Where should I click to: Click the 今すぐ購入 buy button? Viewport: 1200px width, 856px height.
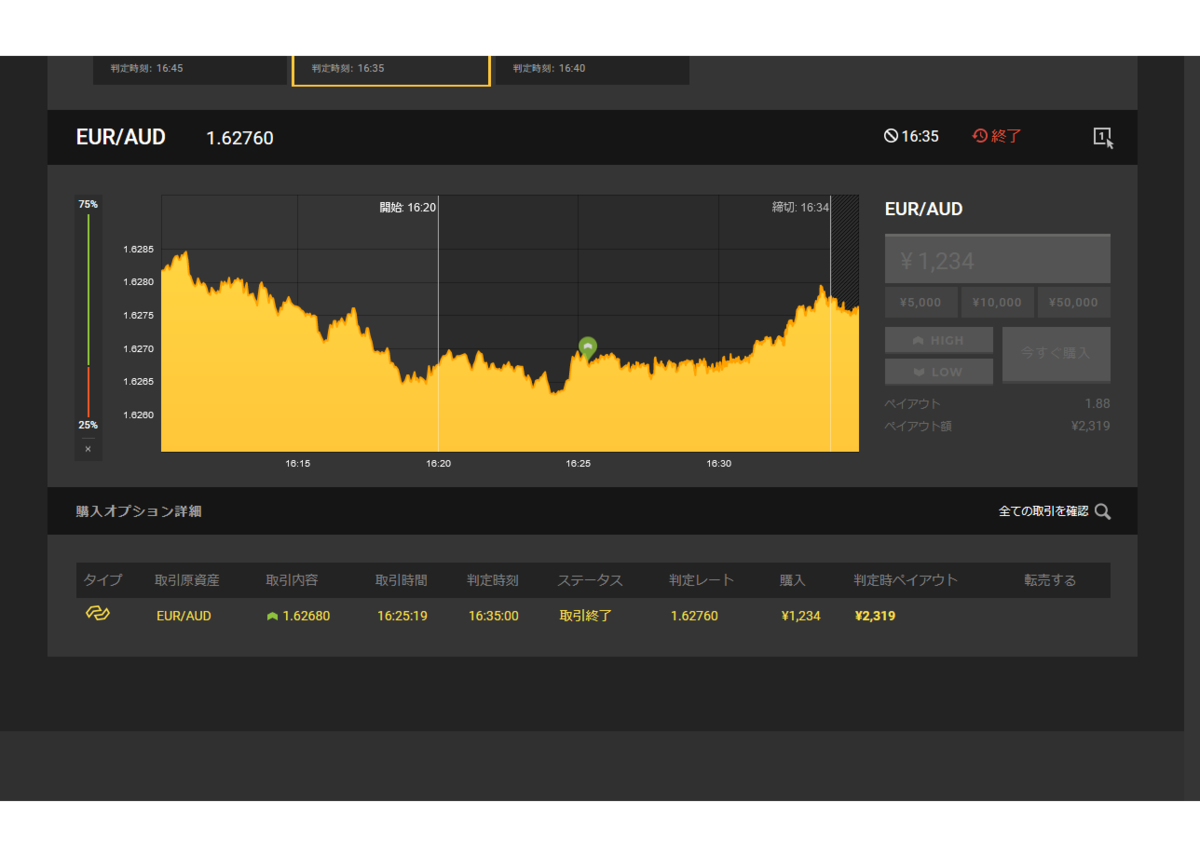click(x=1056, y=354)
